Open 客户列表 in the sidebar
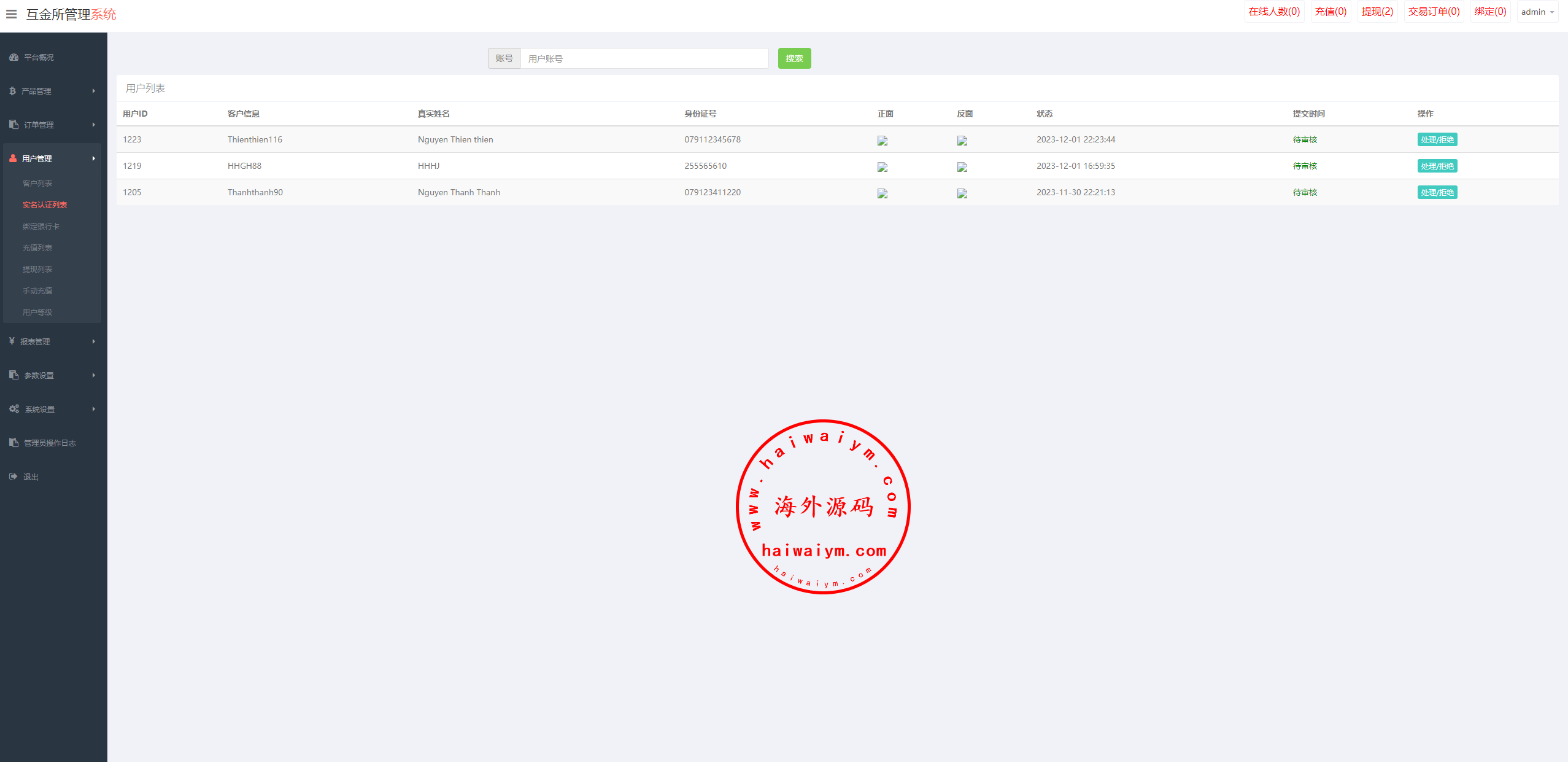1568x762 pixels. tap(37, 183)
